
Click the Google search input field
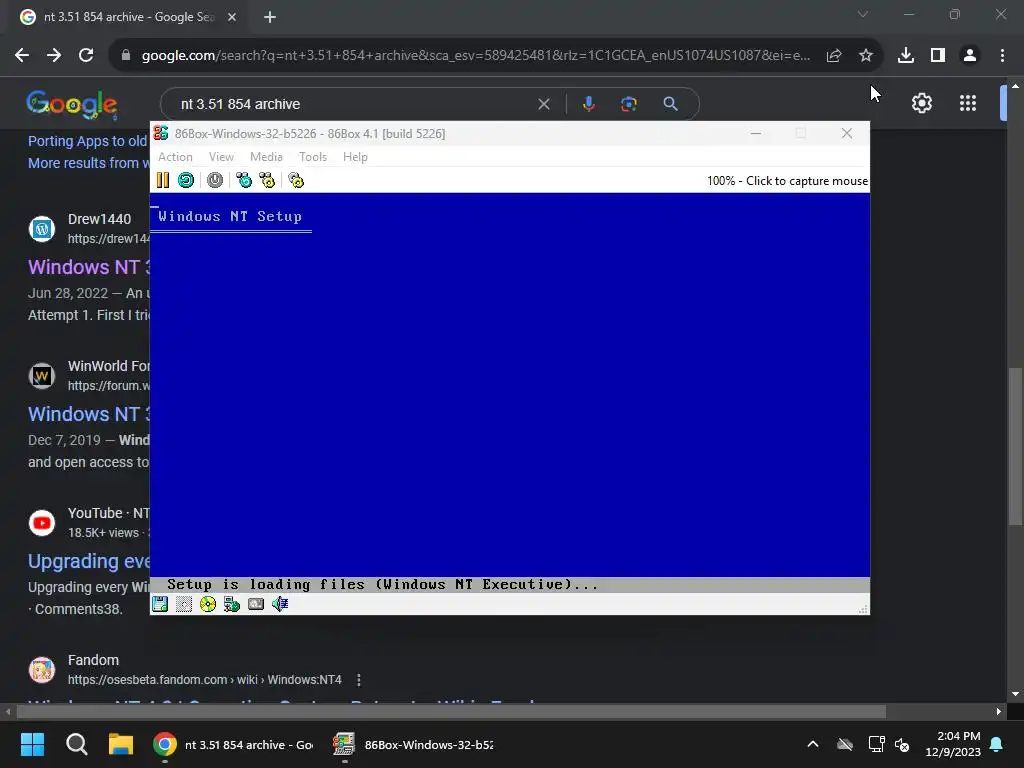(353, 104)
